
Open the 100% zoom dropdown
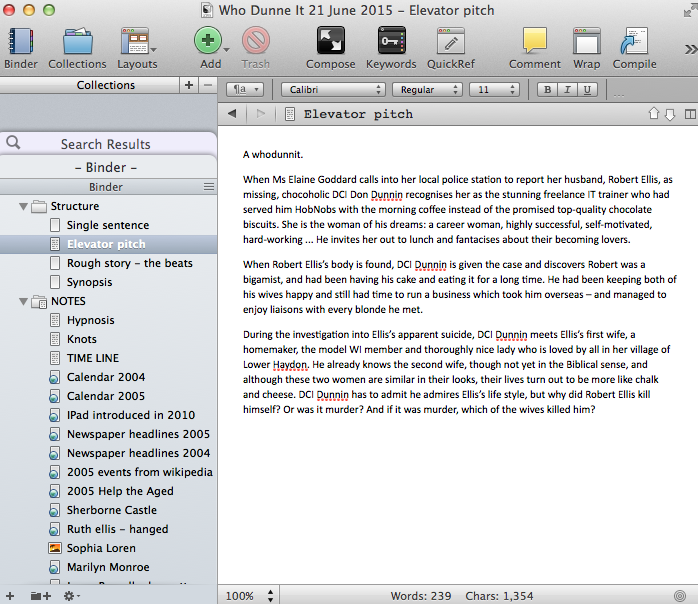[246, 595]
